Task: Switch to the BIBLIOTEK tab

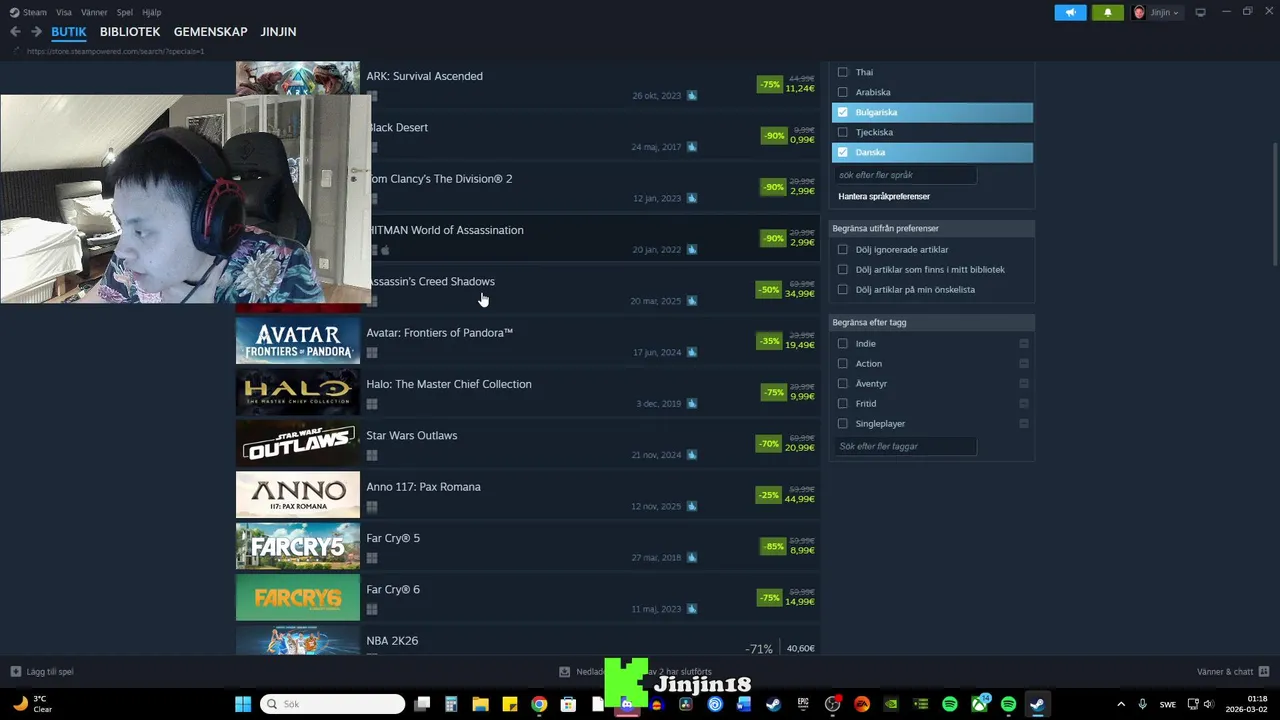Action: [130, 32]
